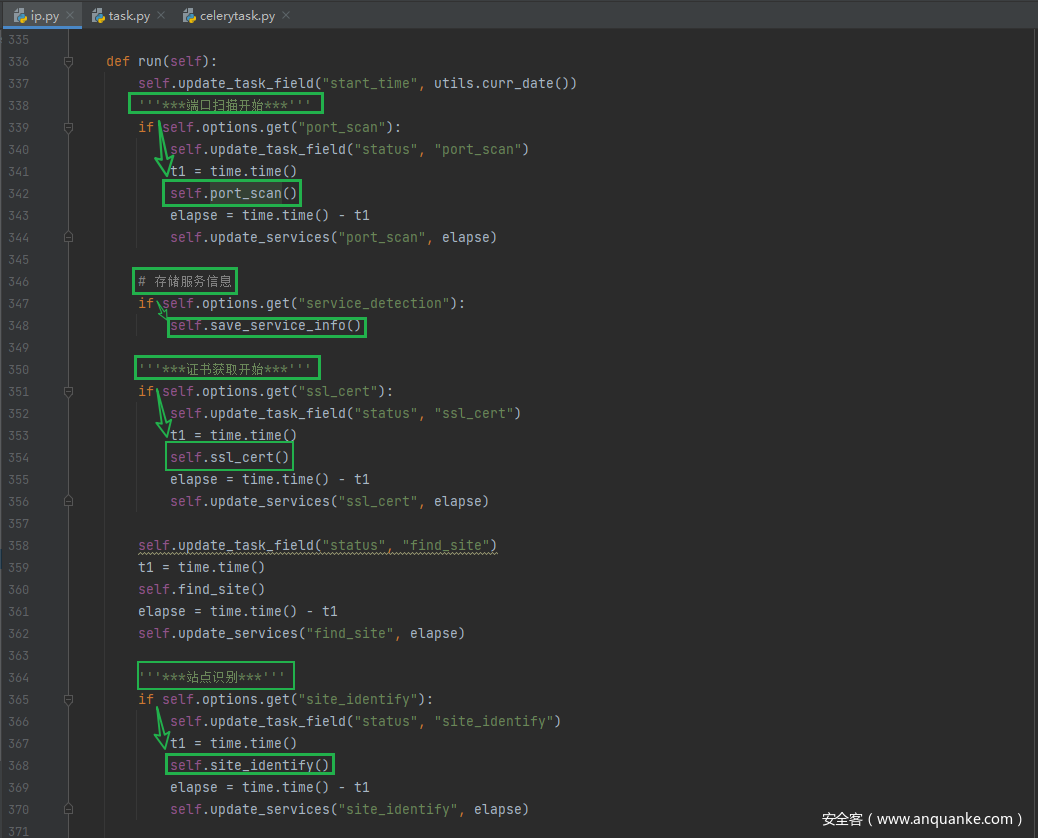This screenshot has width=1038, height=838.
Task: Collapse the run method at line 336
Action: point(68,62)
